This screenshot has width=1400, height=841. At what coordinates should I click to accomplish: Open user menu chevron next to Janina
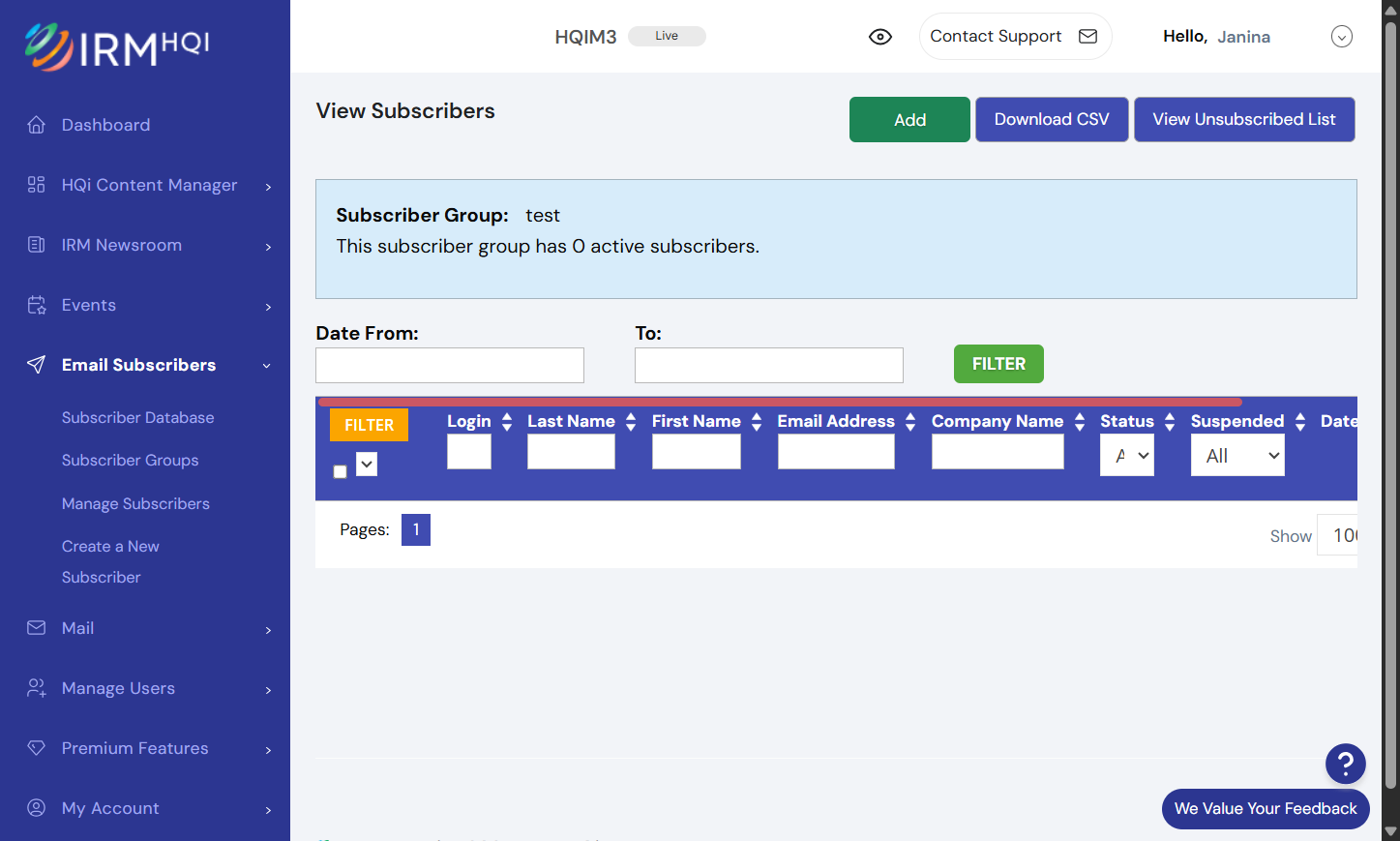point(1342,37)
